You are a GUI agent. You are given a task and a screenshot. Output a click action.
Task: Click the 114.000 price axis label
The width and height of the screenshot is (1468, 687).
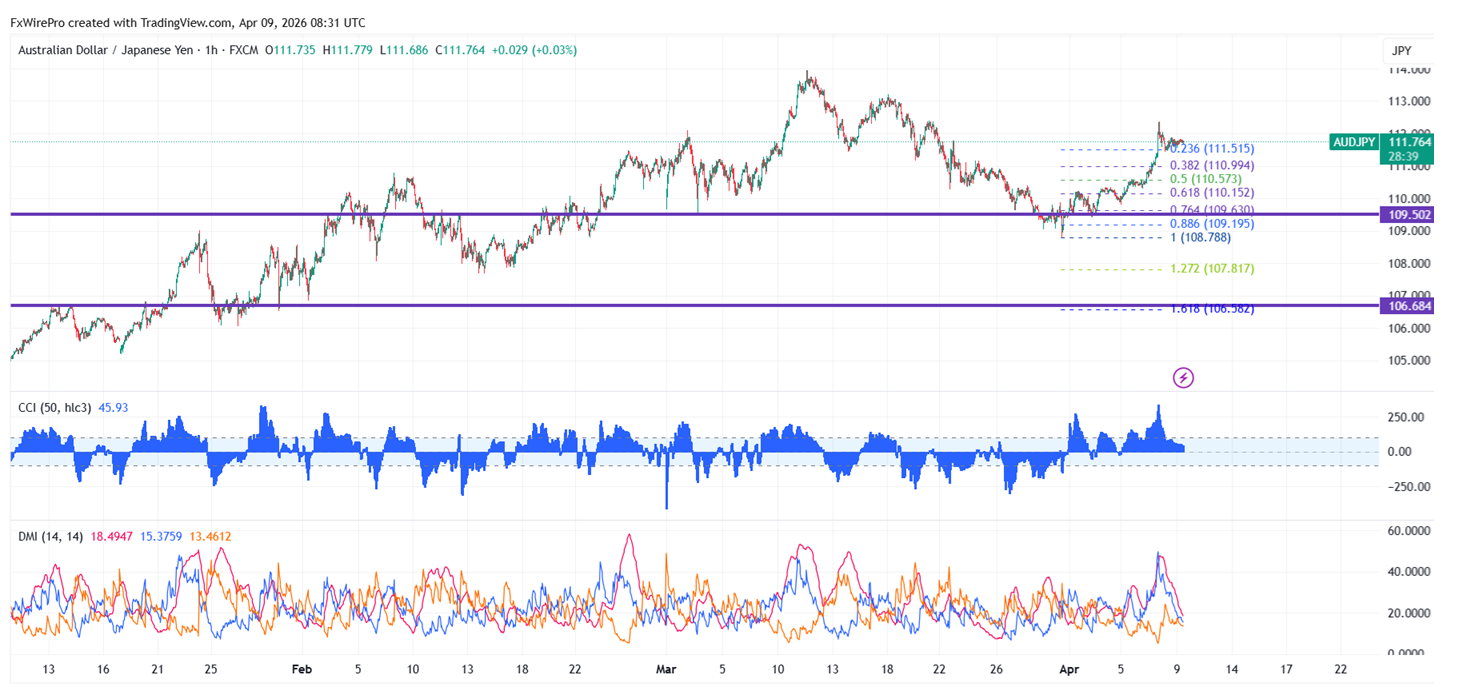pos(1407,69)
